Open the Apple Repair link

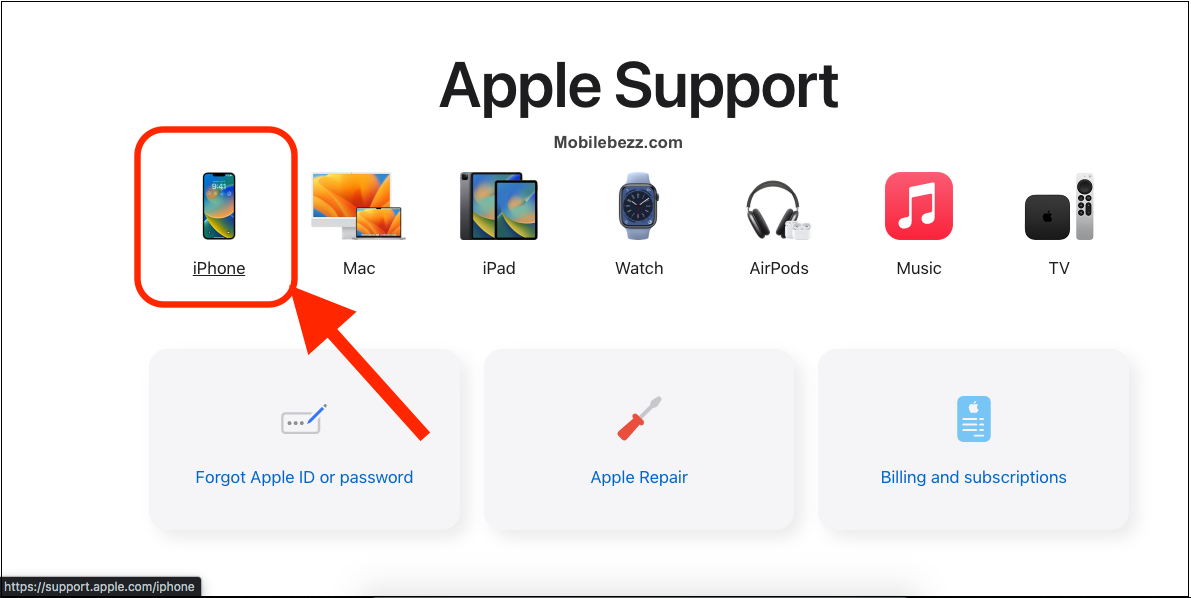point(639,477)
